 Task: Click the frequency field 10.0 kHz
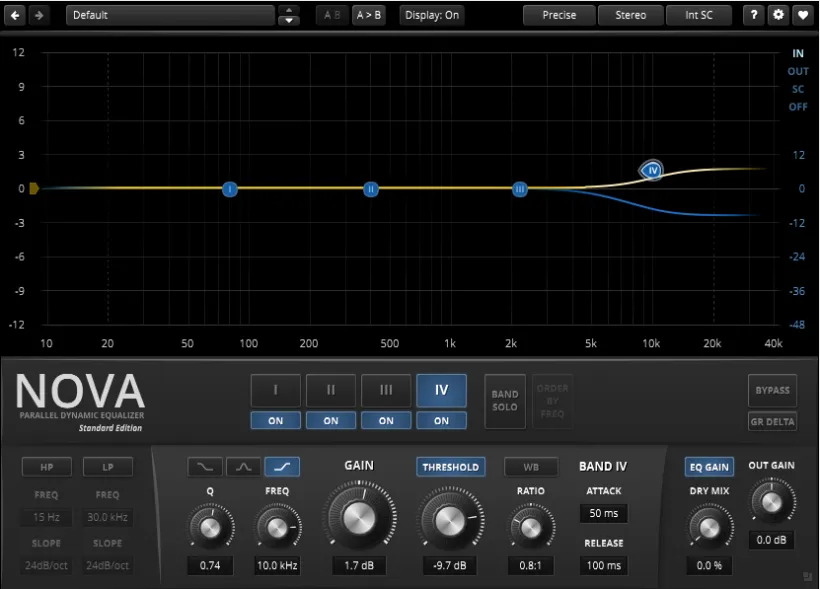(277, 565)
